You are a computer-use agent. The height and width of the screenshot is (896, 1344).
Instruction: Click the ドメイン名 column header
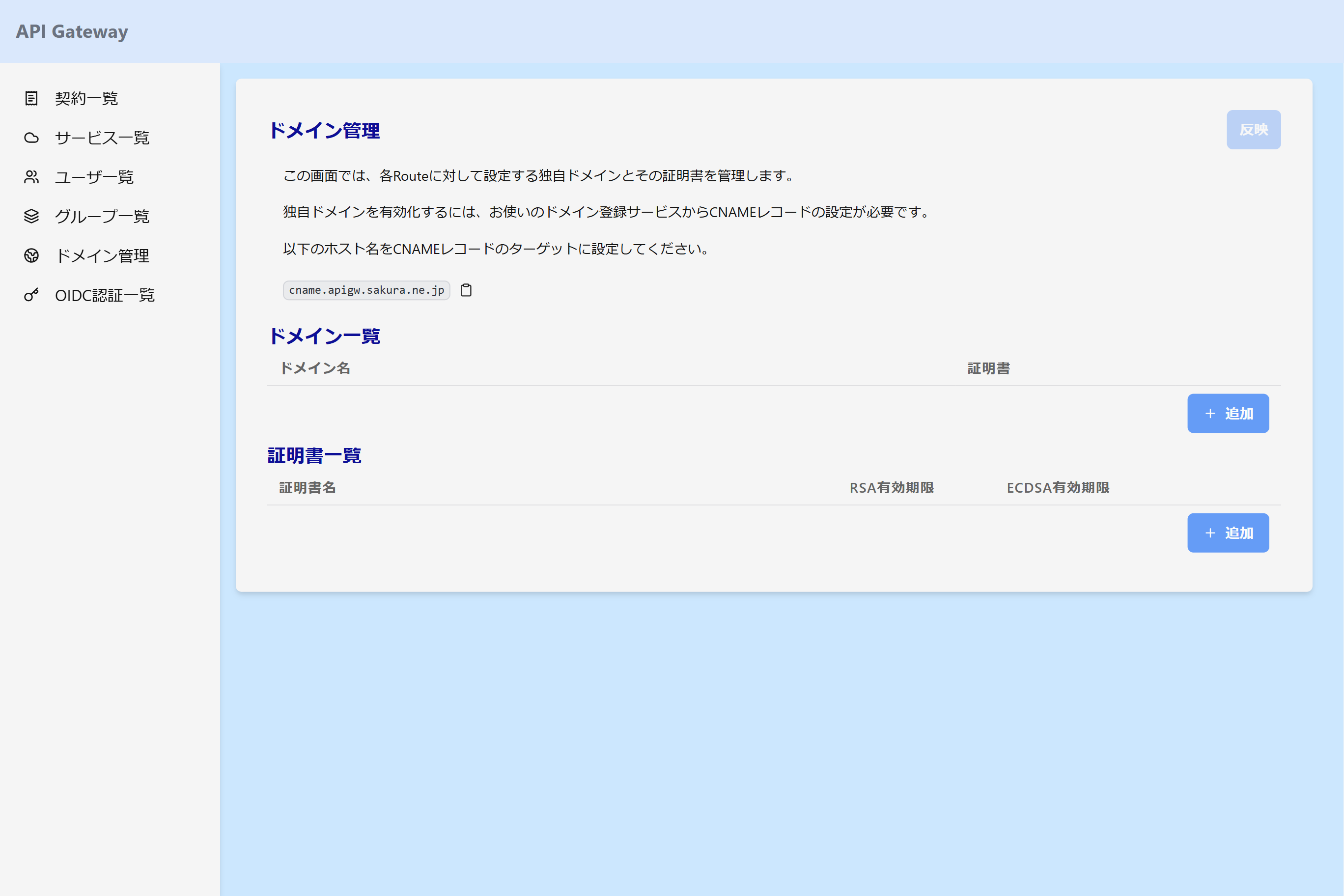(315, 368)
